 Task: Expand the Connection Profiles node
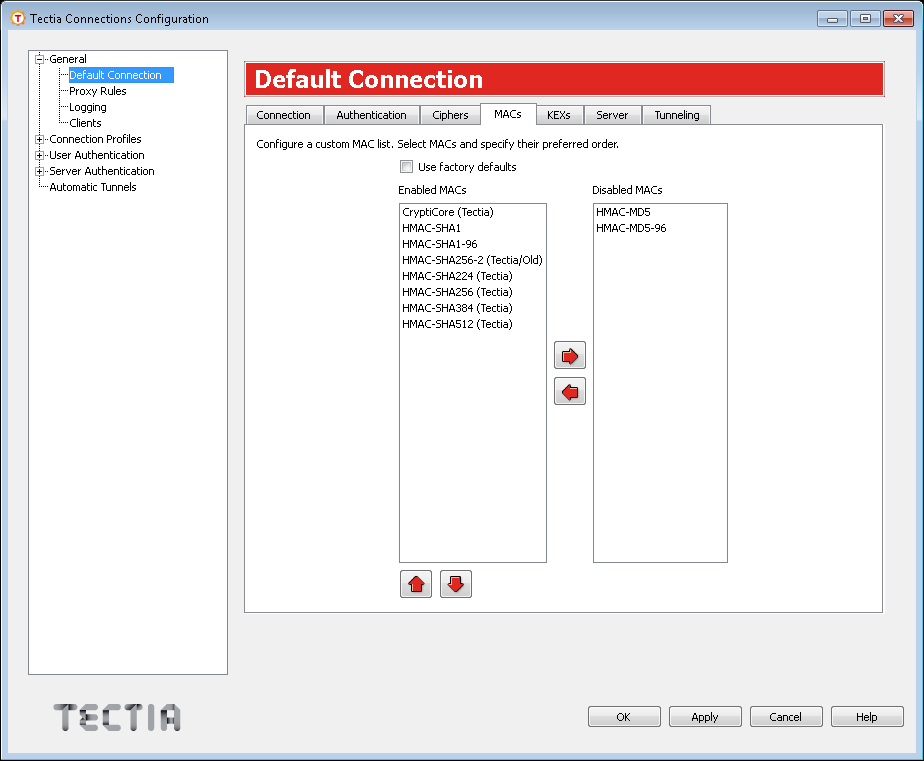[x=40, y=139]
